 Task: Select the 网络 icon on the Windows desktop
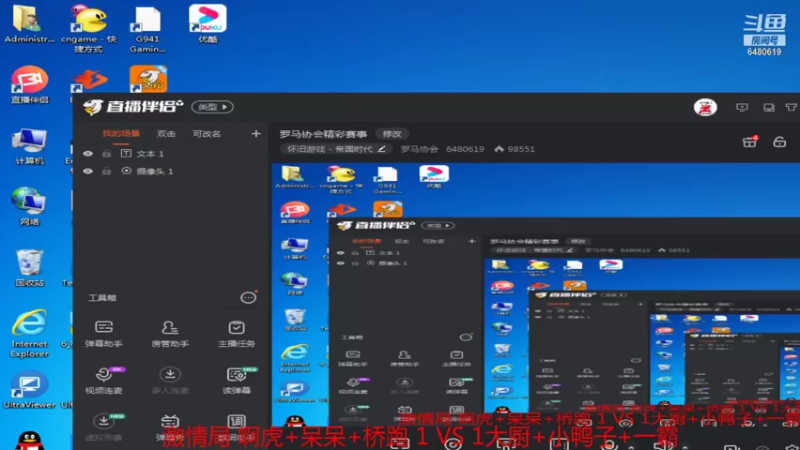click(30, 207)
